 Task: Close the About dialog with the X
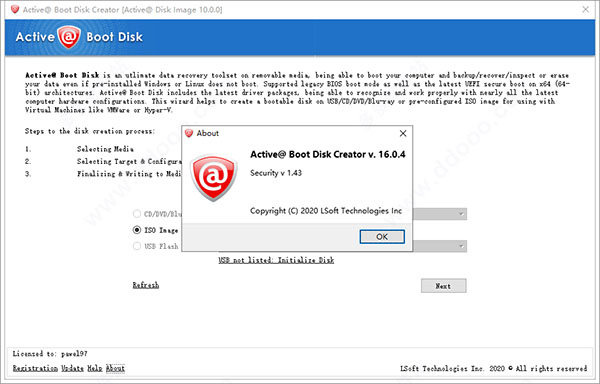point(403,133)
